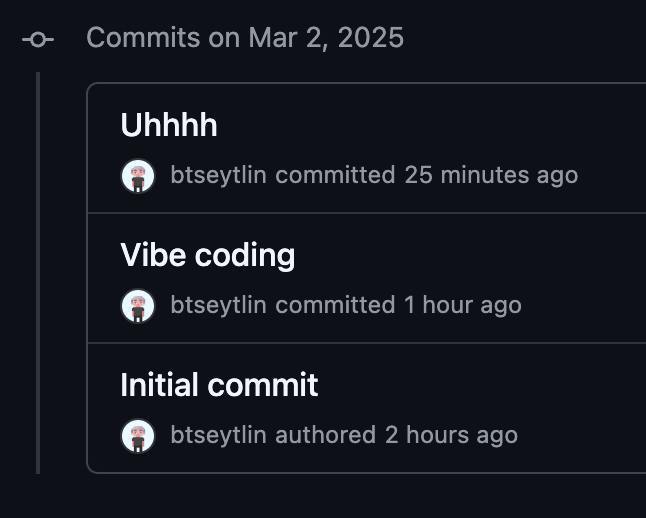Screen dimensions: 646x518
Task: Click the 1 hour ago timestamp
Action: pyautogui.click(x=463, y=305)
